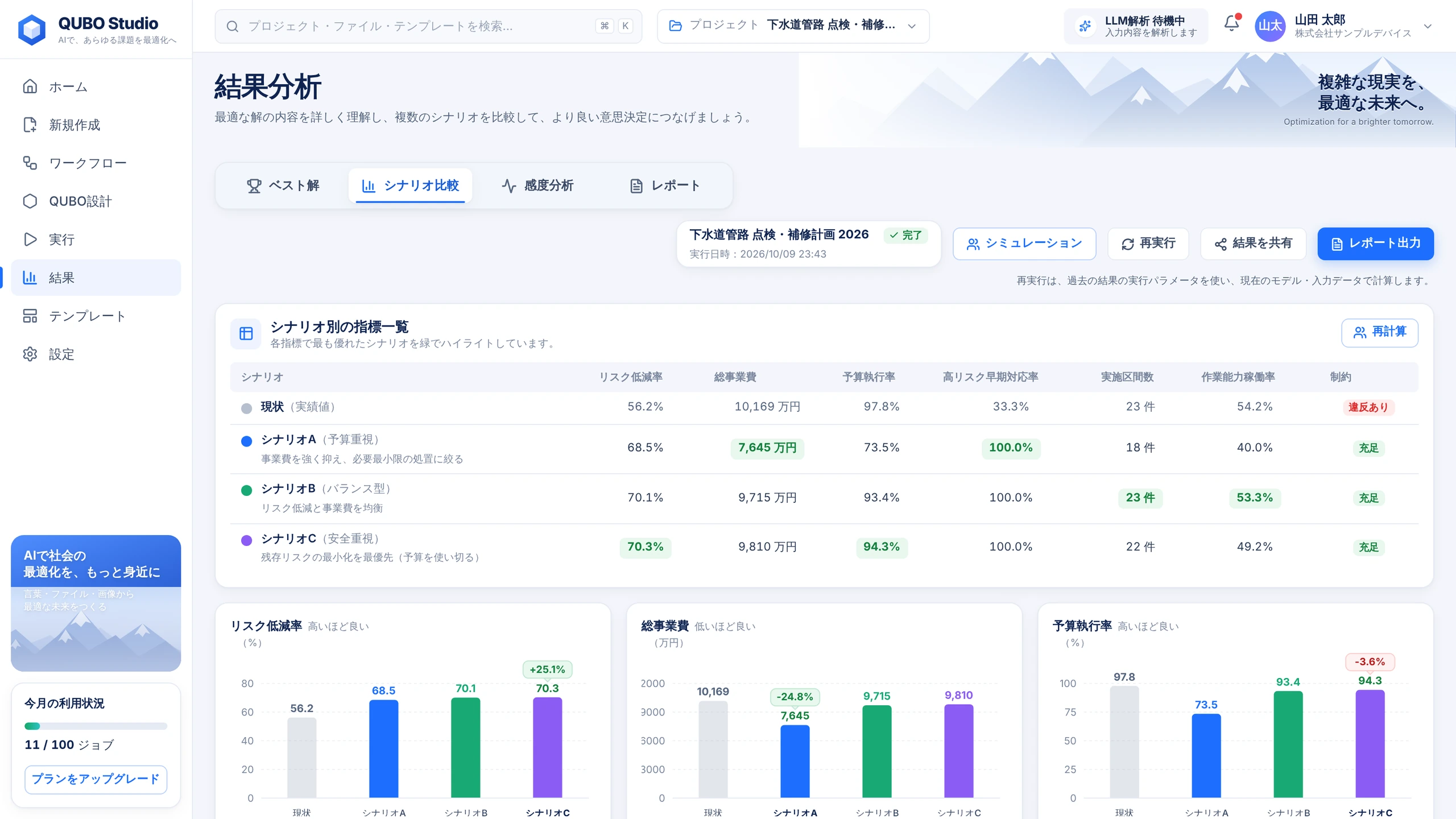Screen dimensions: 1456x819
Task: Click the project folder icon
Action: pos(675,26)
